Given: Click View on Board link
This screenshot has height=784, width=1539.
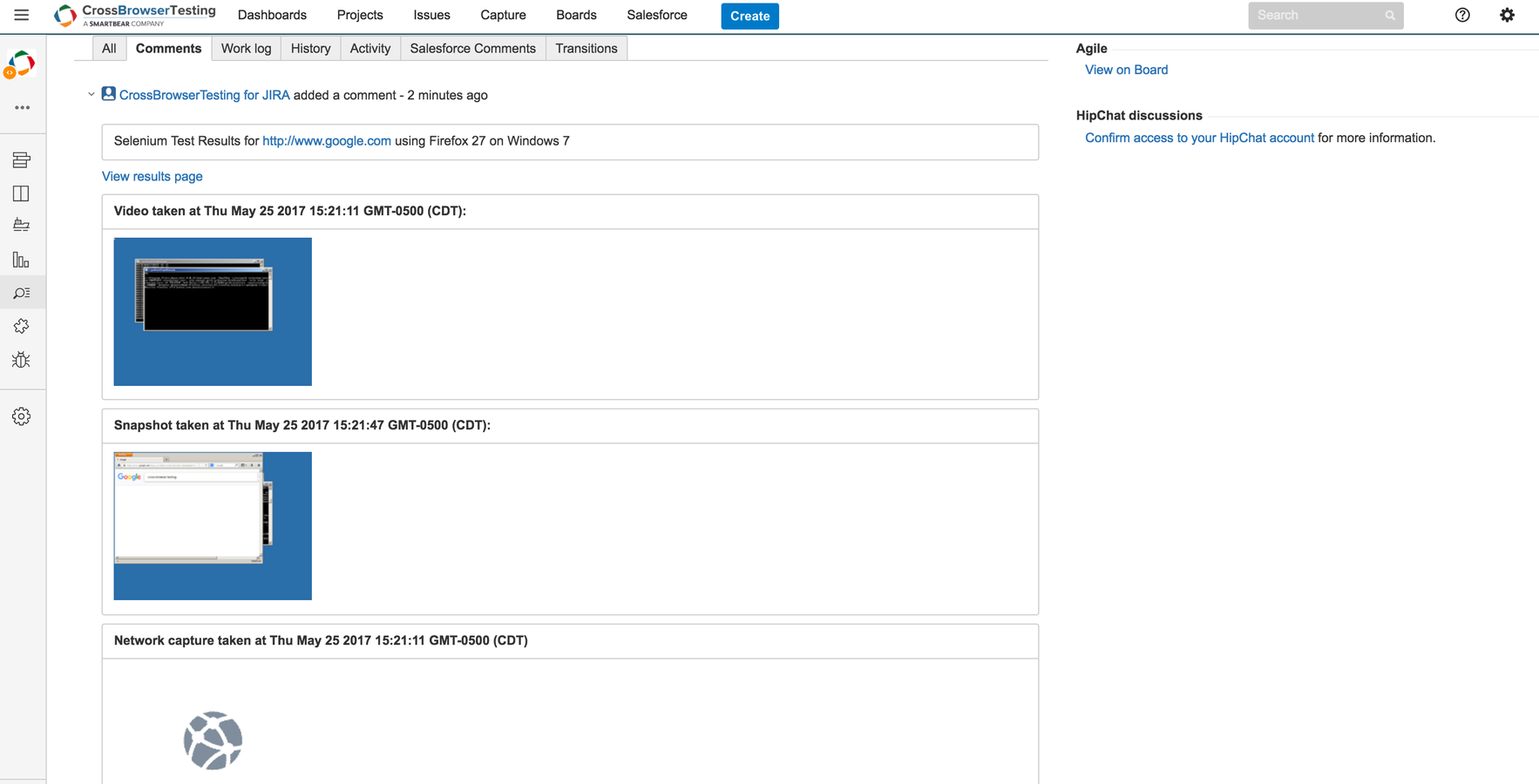Looking at the screenshot, I should coord(1126,70).
